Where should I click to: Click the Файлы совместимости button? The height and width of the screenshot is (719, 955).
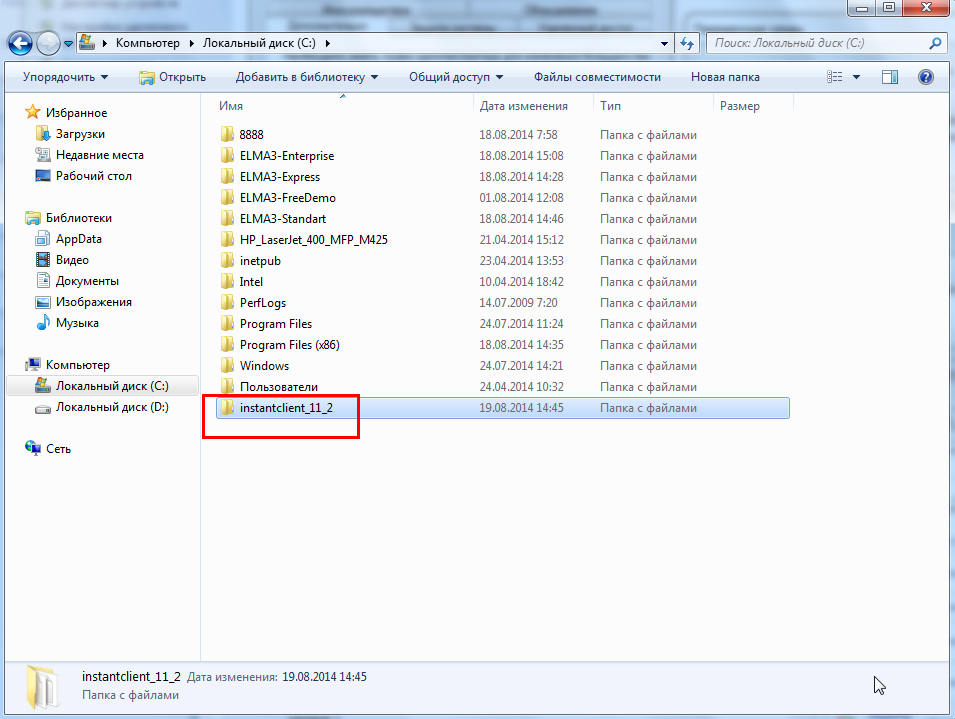597,77
